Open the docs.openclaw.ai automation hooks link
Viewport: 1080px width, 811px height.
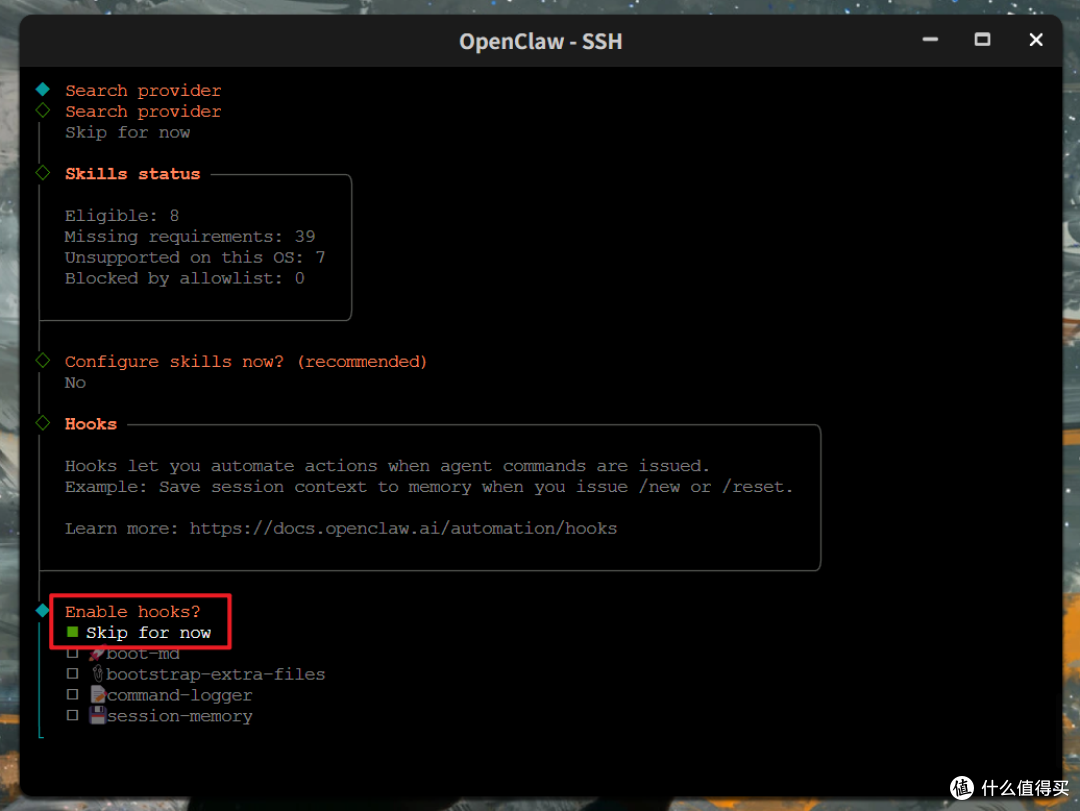click(403, 528)
